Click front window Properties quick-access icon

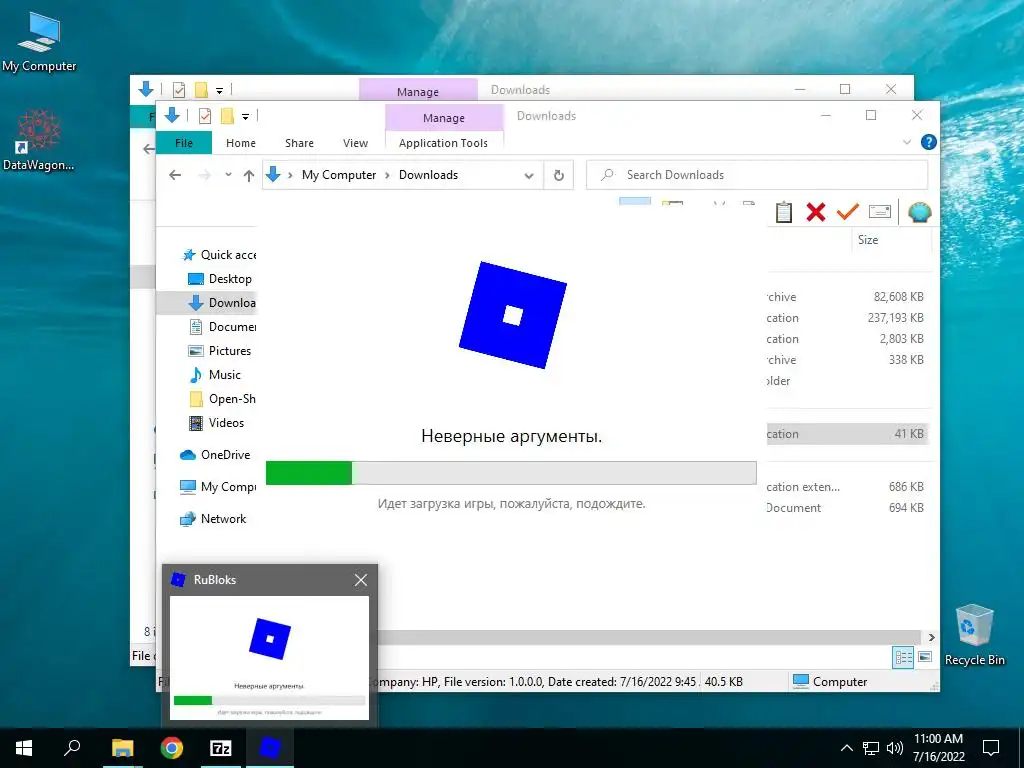coord(204,116)
